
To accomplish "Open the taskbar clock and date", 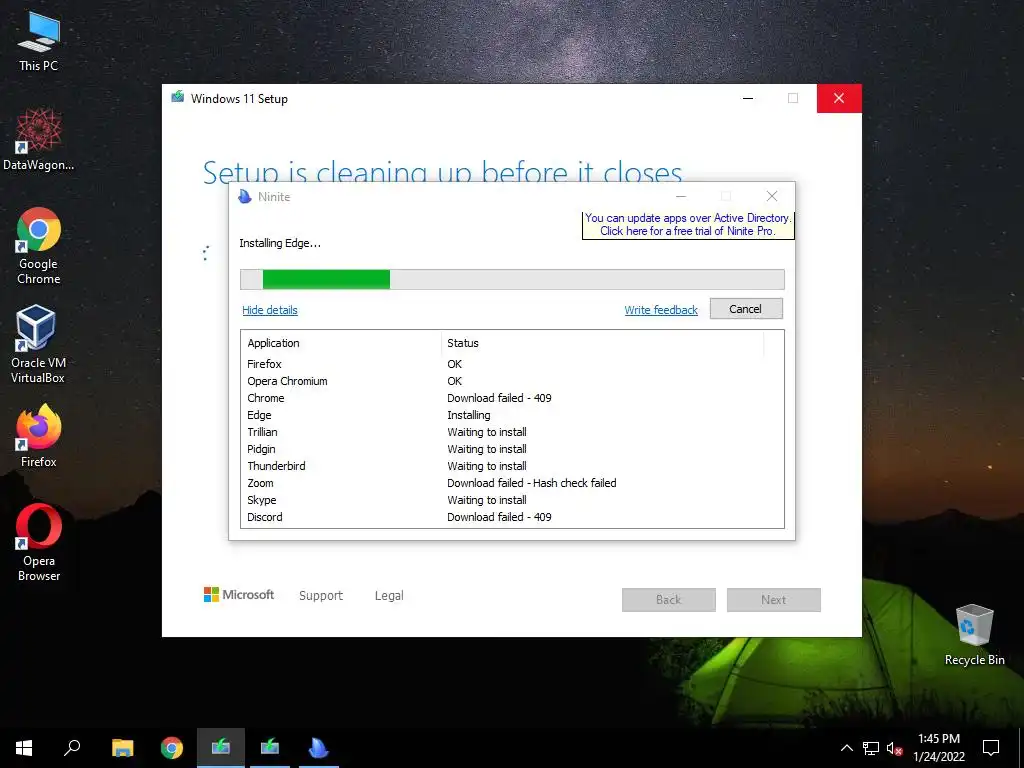I will point(939,748).
